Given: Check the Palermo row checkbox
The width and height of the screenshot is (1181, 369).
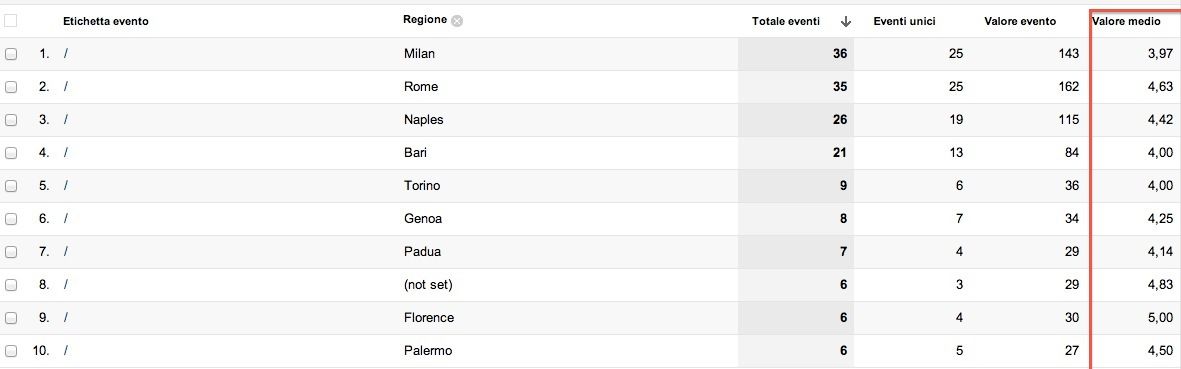Looking at the screenshot, I should [x=11, y=351].
